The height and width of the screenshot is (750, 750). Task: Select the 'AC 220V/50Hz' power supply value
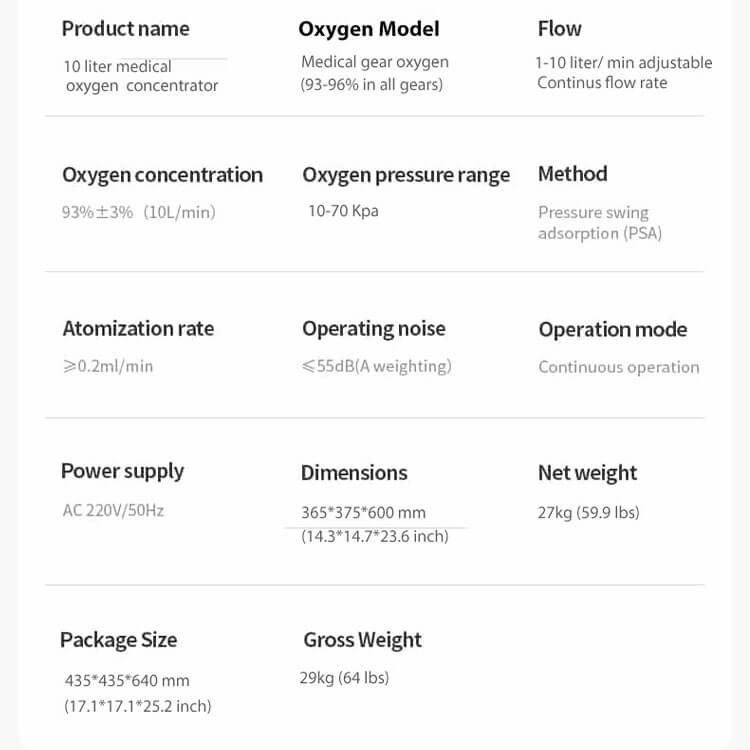click(113, 510)
